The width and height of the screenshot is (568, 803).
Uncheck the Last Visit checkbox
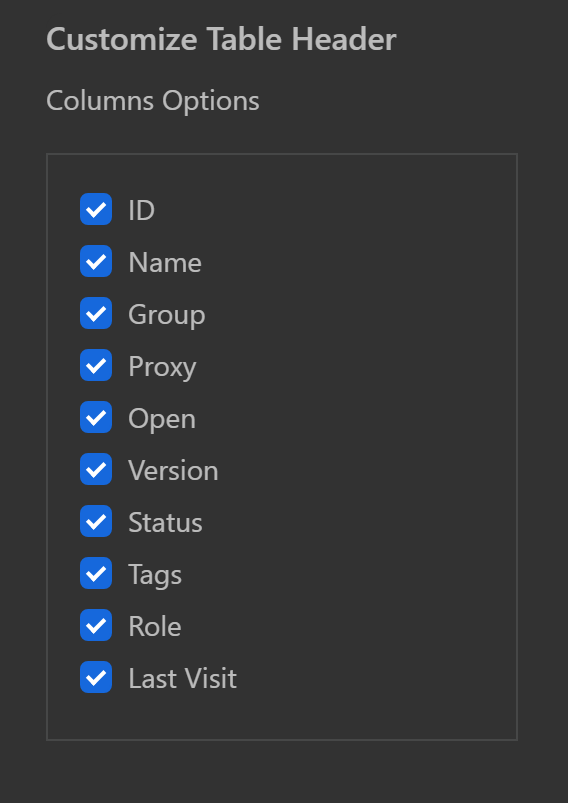click(96, 677)
